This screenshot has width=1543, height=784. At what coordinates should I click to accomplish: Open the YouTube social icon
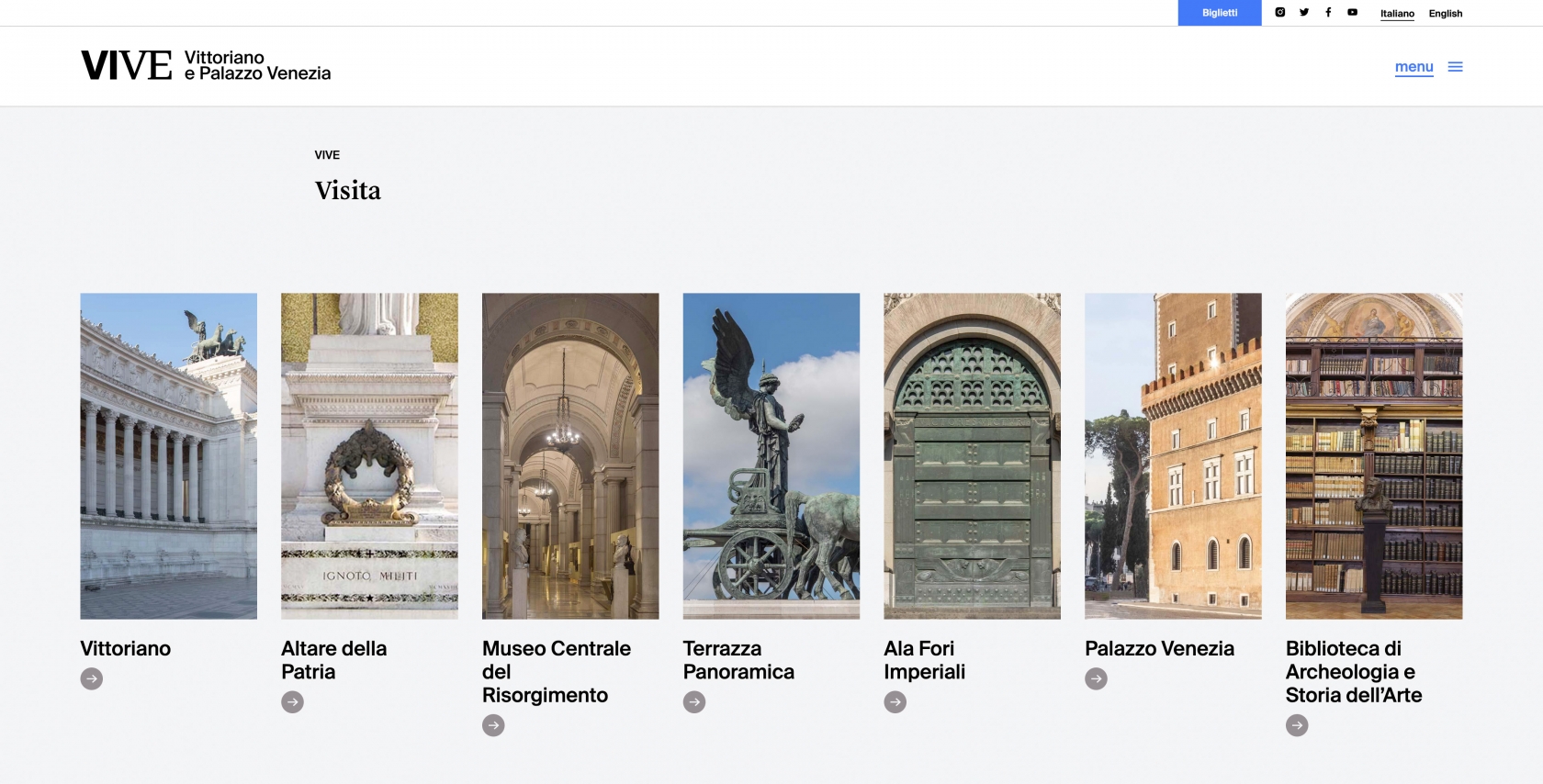click(1352, 13)
